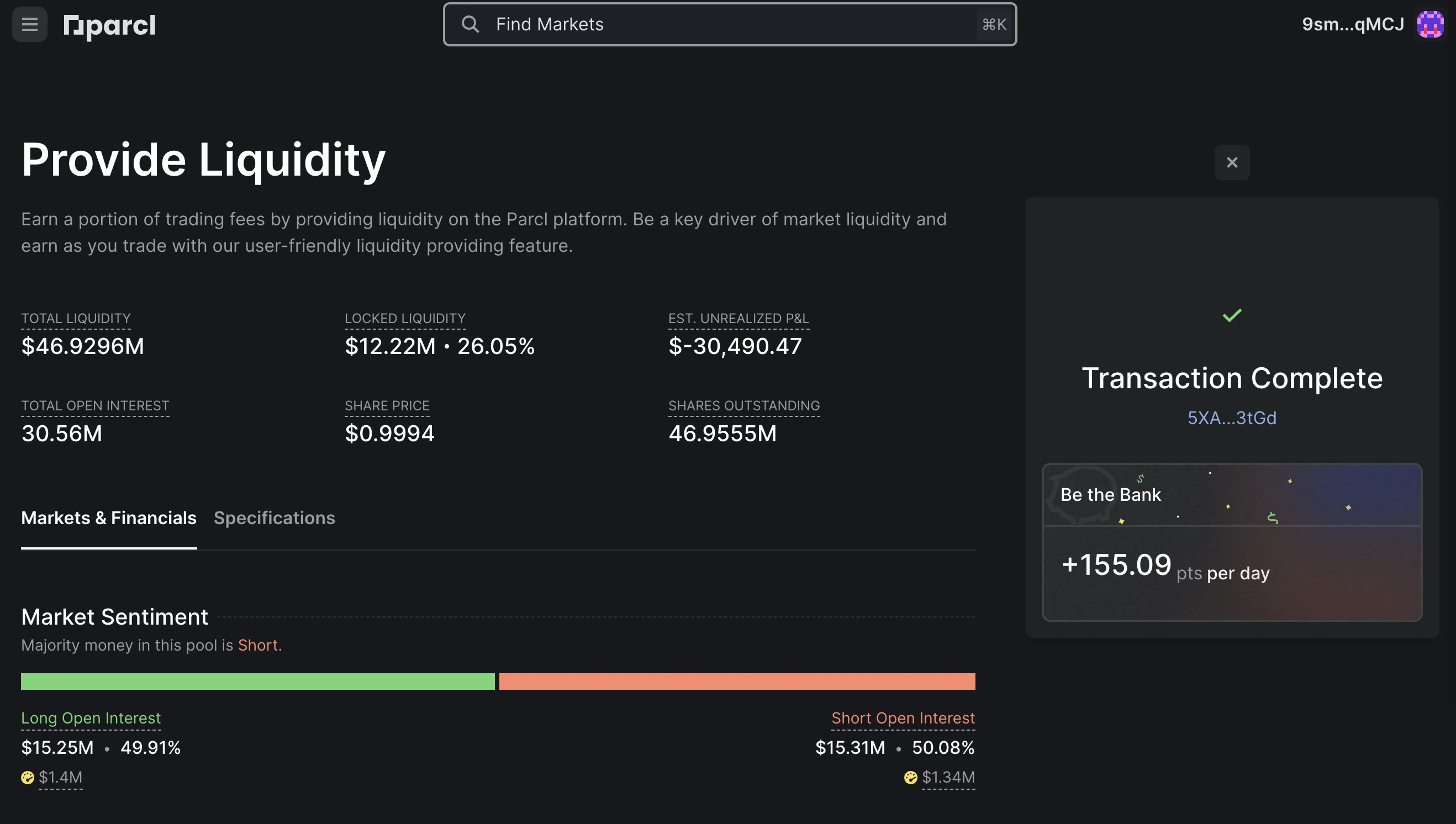1456x824 pixels.
Task: Click the Short Open Interest emoji icon
Action: point(909,775)
